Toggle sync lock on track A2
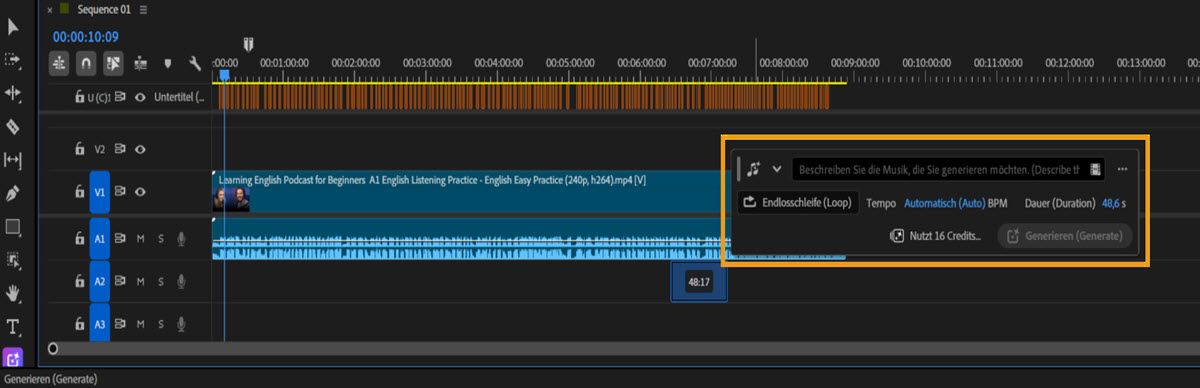The image size is (1200, 388). coord(120,282)
